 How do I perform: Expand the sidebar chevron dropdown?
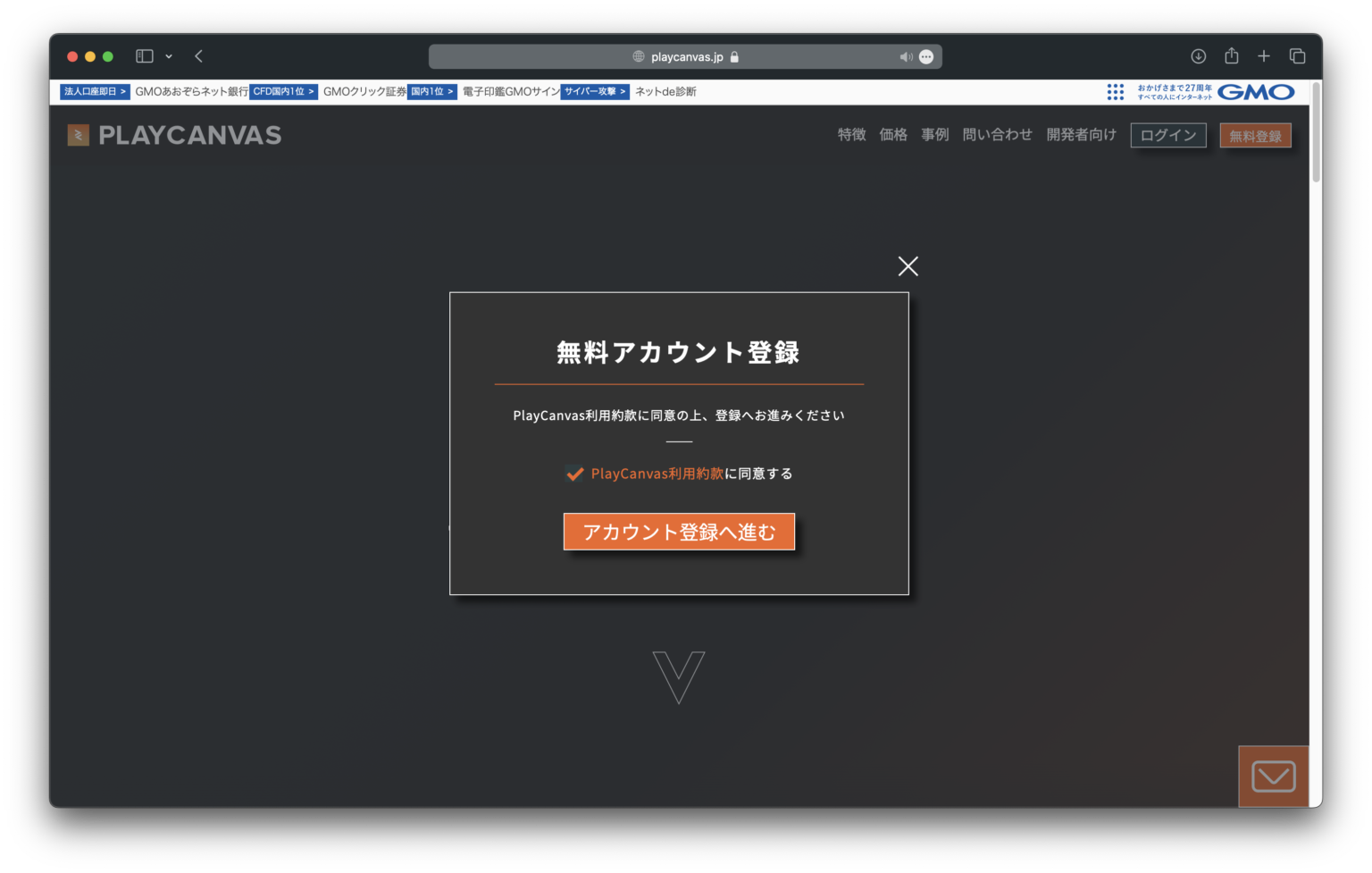click(169, 56)
